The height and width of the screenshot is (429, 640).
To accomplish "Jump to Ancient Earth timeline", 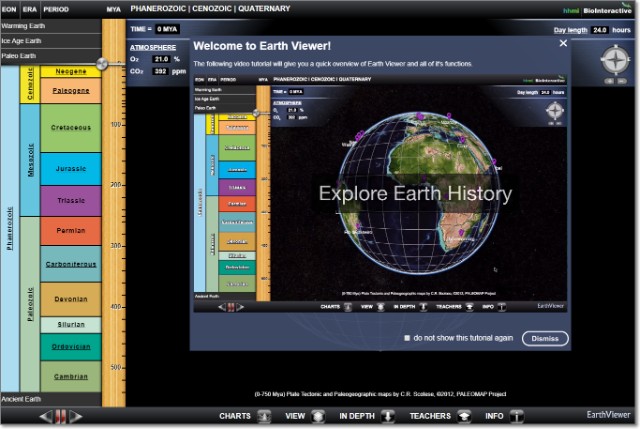I will click(x=50, y=400).
